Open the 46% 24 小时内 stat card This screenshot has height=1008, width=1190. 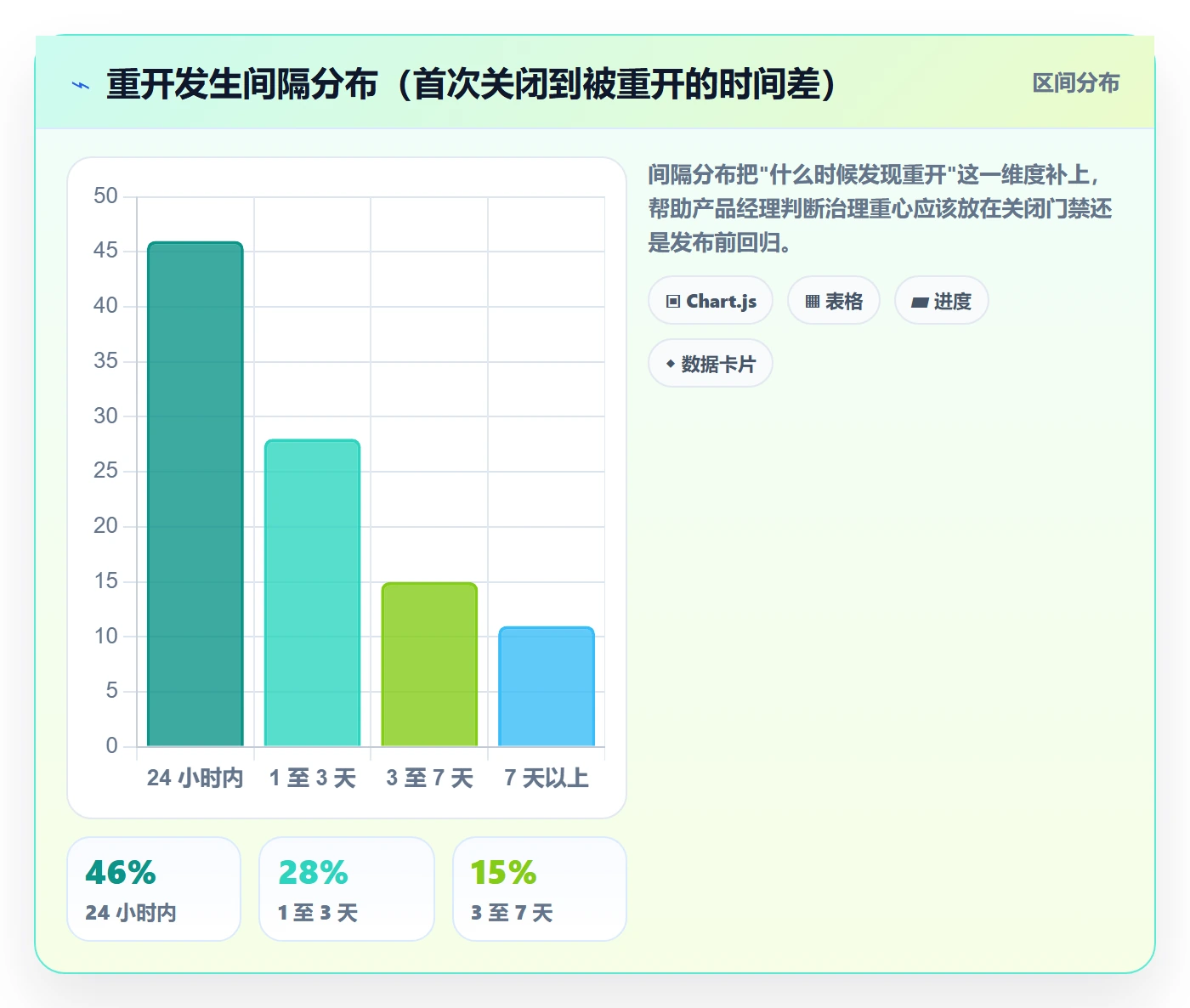[x=154, y=889]
